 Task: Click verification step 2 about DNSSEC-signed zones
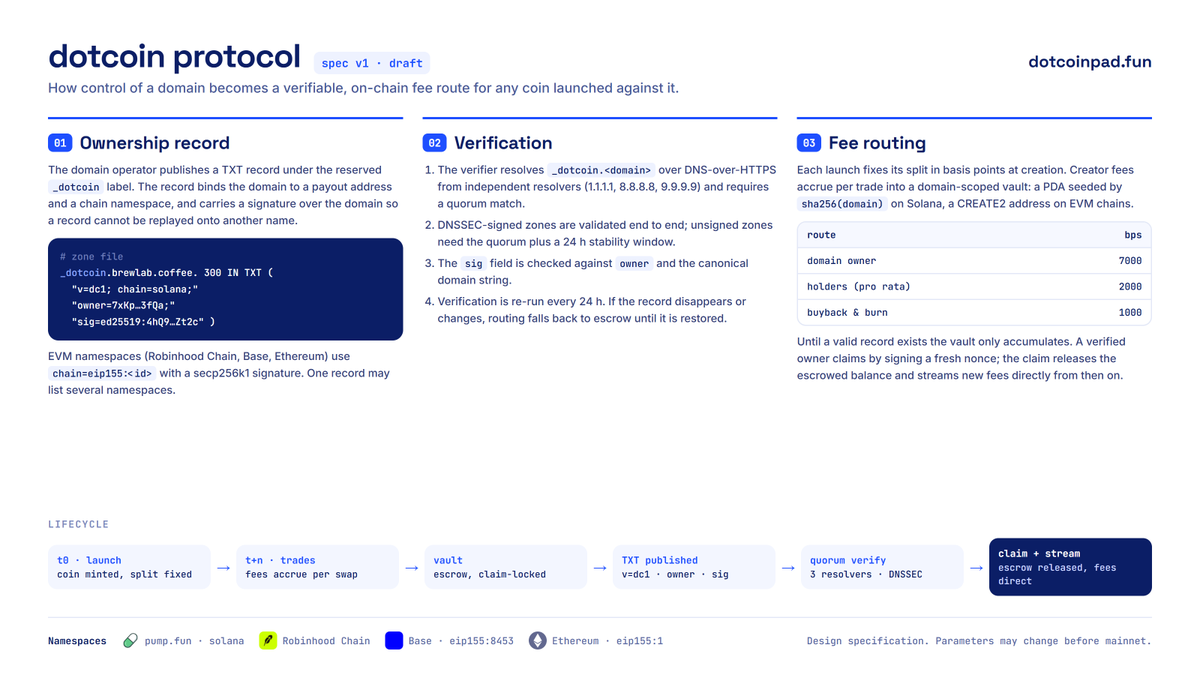[x=605, y=234]
